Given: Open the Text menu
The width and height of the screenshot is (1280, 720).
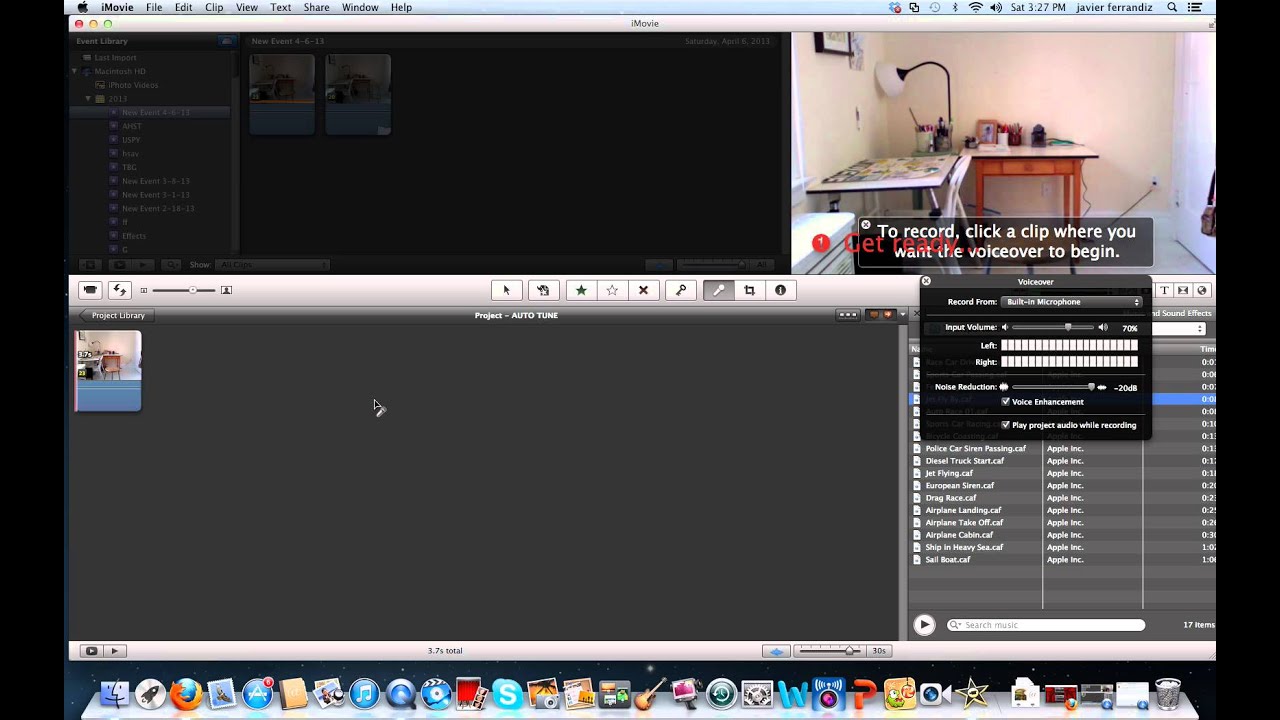Looking at the screenshot, I should coord(281,7).
